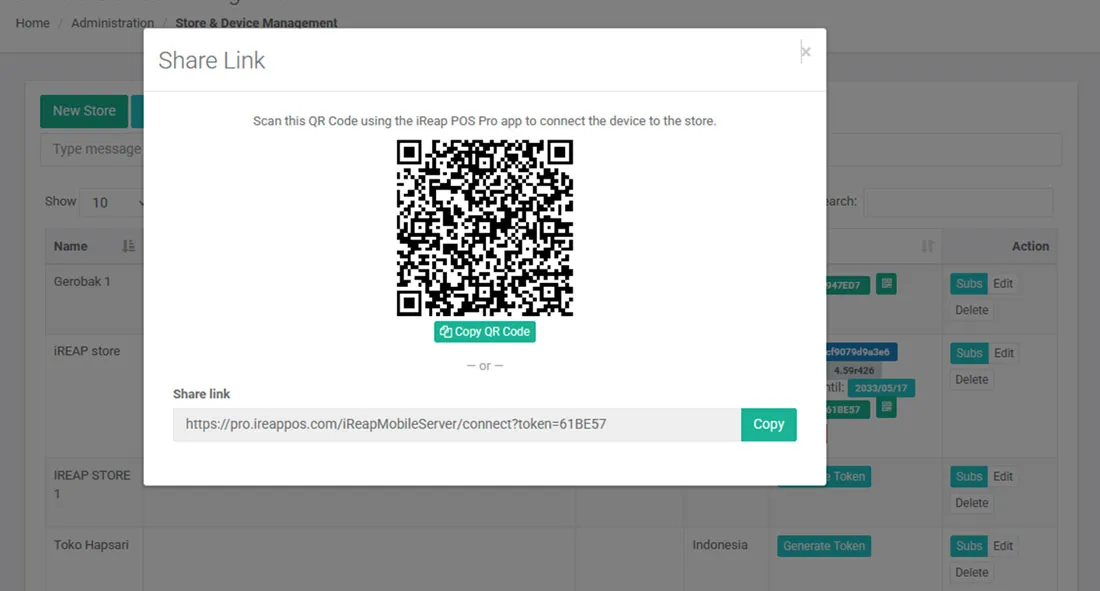
Task: Edit the IREAP STORE 1 row
Action: 1002,477
